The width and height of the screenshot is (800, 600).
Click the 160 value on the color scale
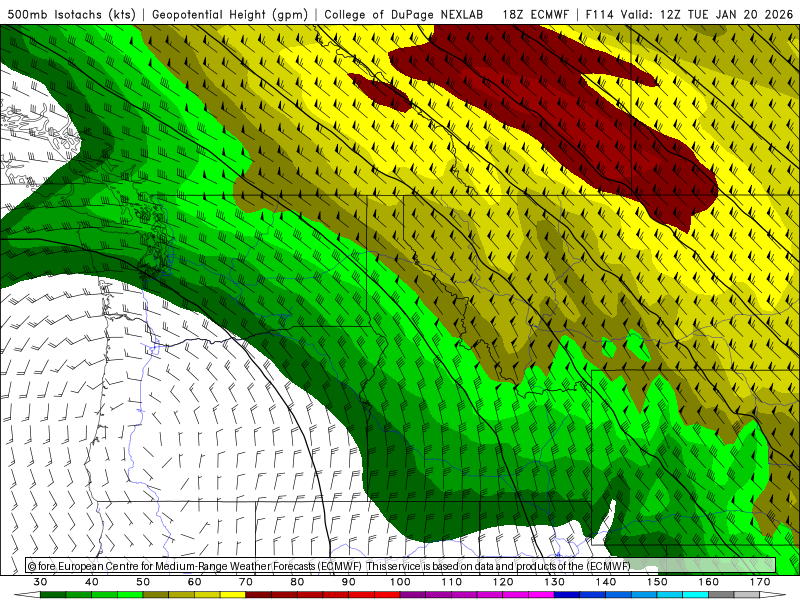709,582
